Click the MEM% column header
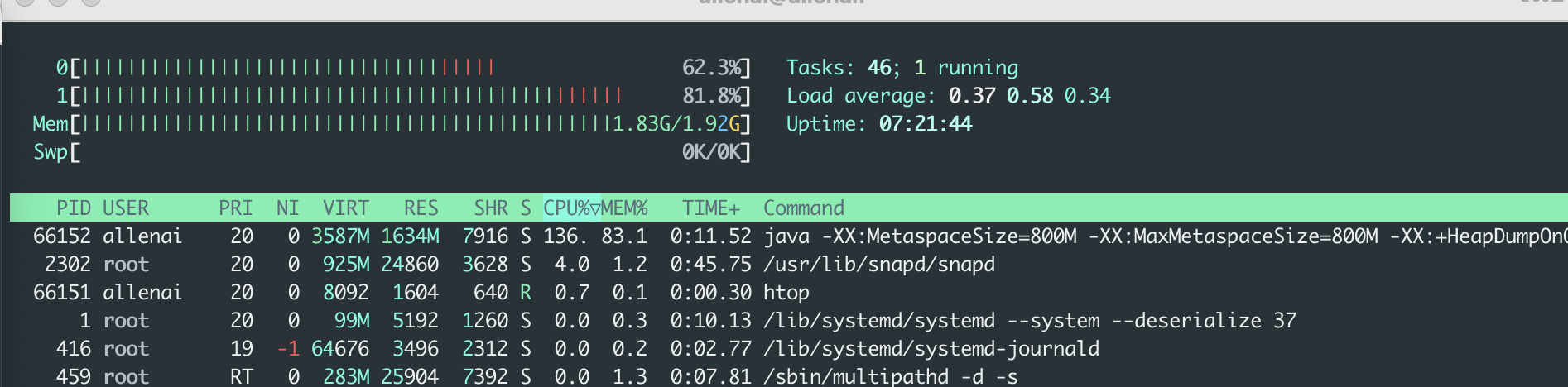 click(625, 208)
